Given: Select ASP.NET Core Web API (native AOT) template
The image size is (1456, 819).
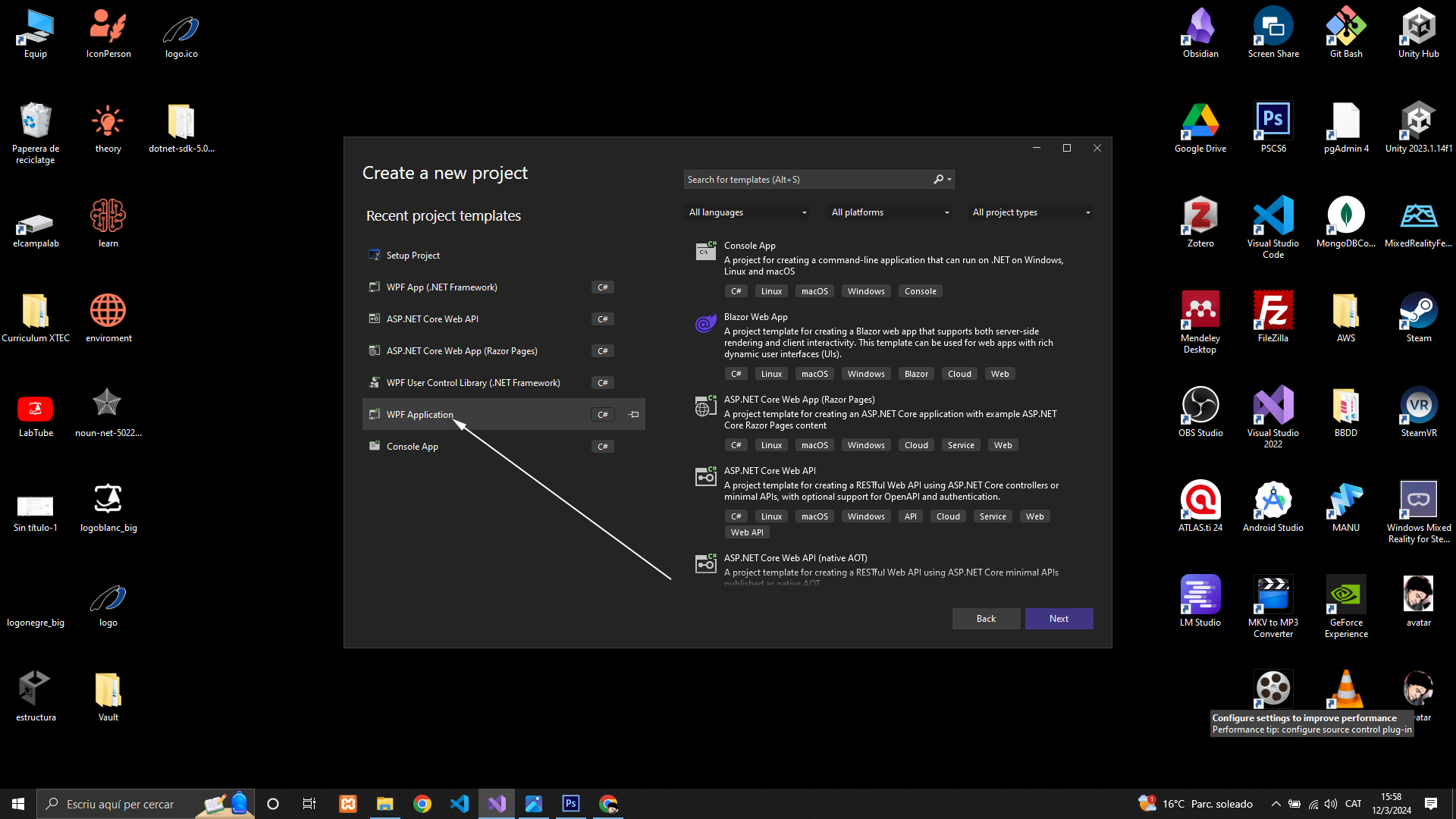Looking at the screenshot, I should (795, 558).
